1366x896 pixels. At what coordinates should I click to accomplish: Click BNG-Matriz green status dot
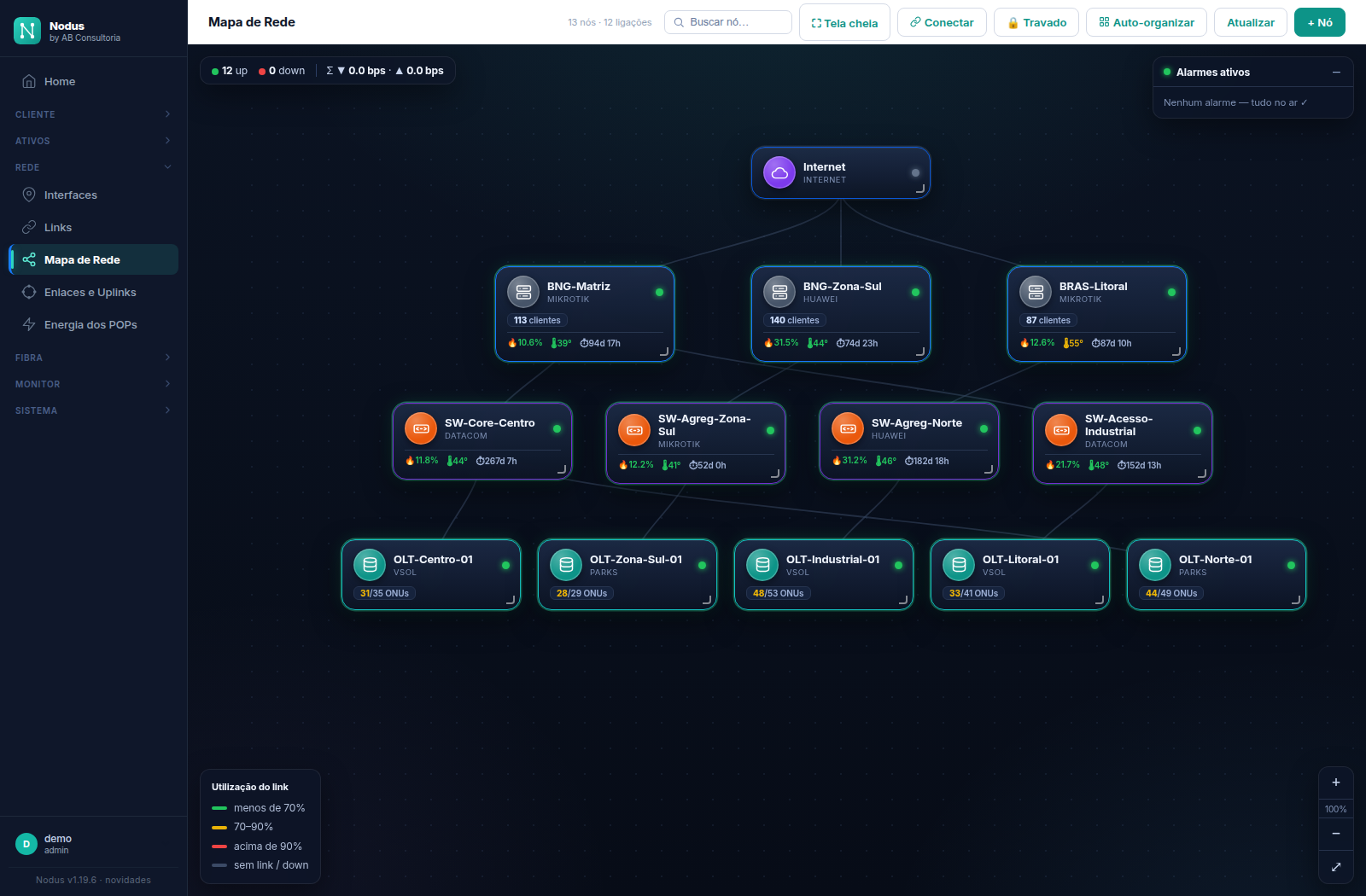tap(659, 292)
